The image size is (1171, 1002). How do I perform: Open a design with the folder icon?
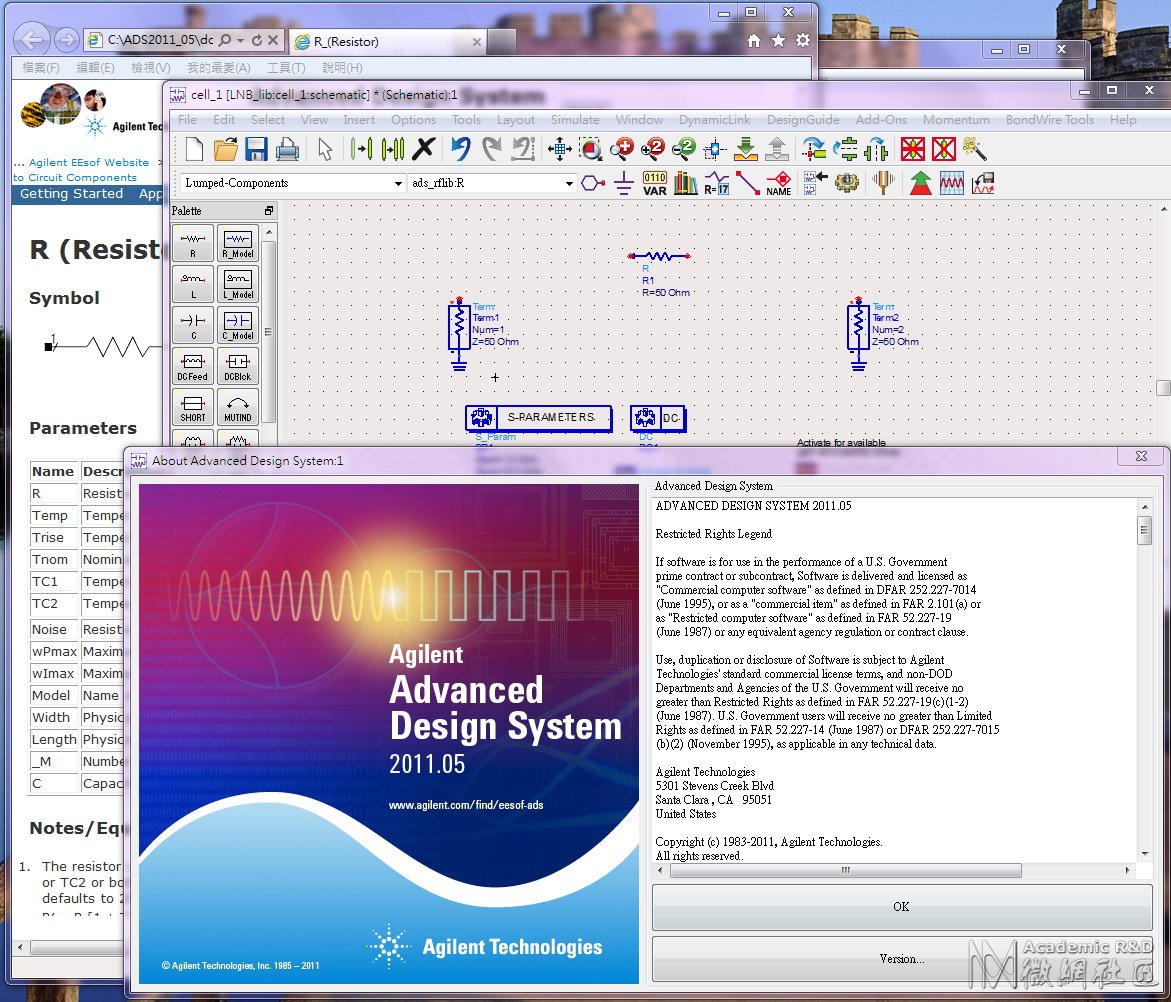(225, 149)
